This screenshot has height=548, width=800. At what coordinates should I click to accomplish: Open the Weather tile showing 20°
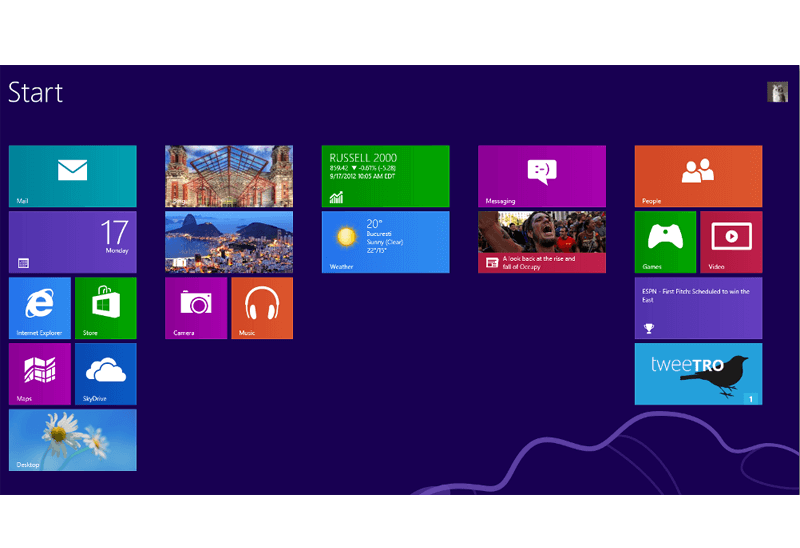(x=386, y=242)
